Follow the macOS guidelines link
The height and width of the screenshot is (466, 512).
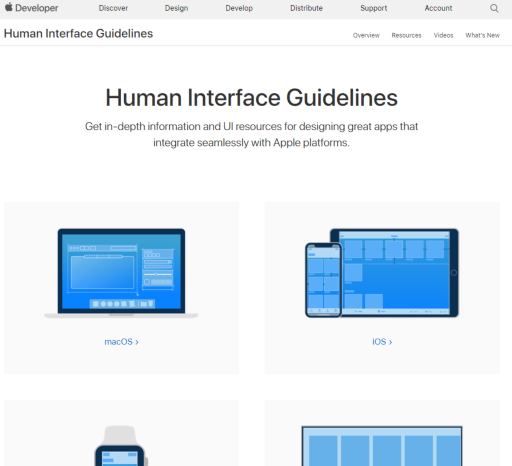point(121,342)
